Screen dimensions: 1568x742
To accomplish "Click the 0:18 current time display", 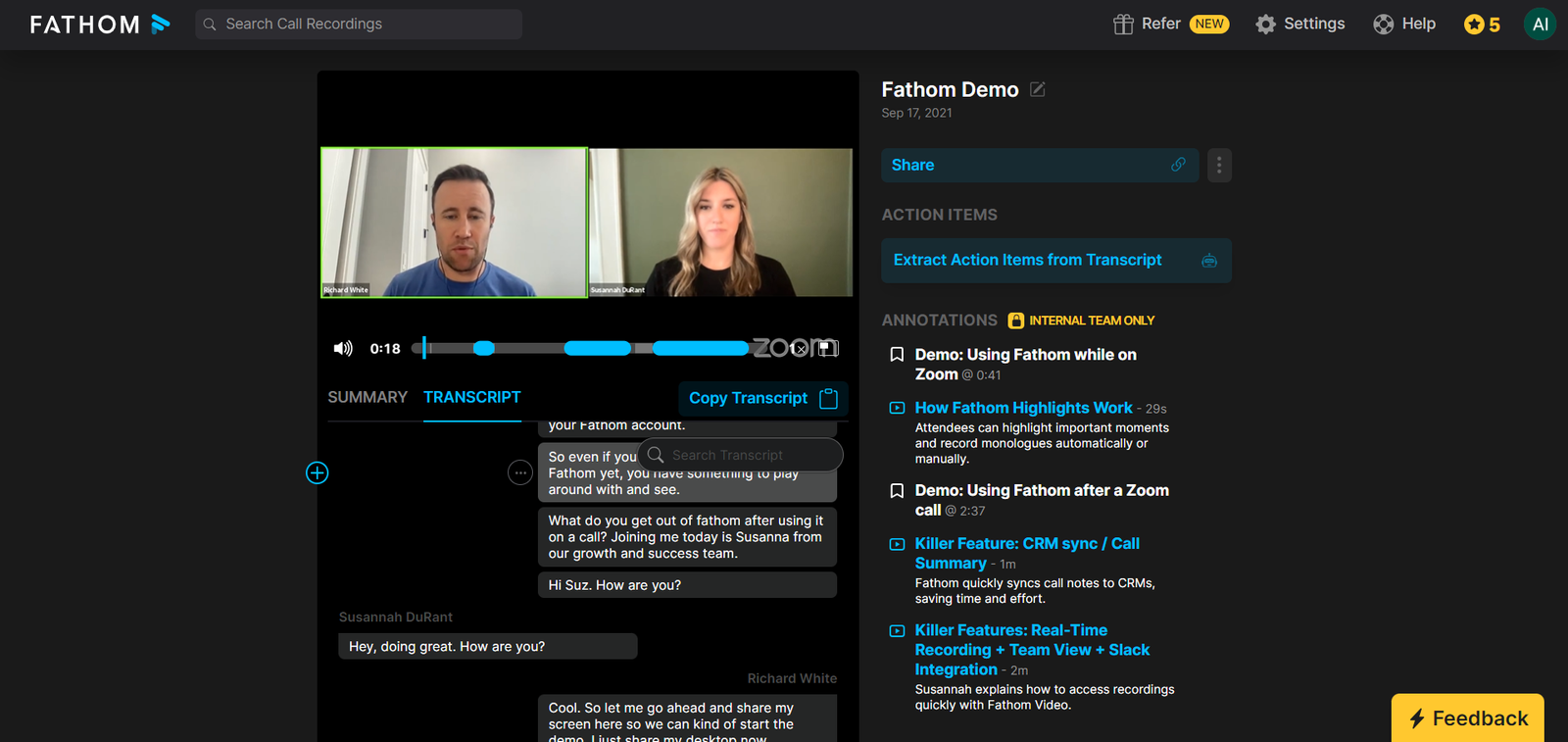I will 385,348.
